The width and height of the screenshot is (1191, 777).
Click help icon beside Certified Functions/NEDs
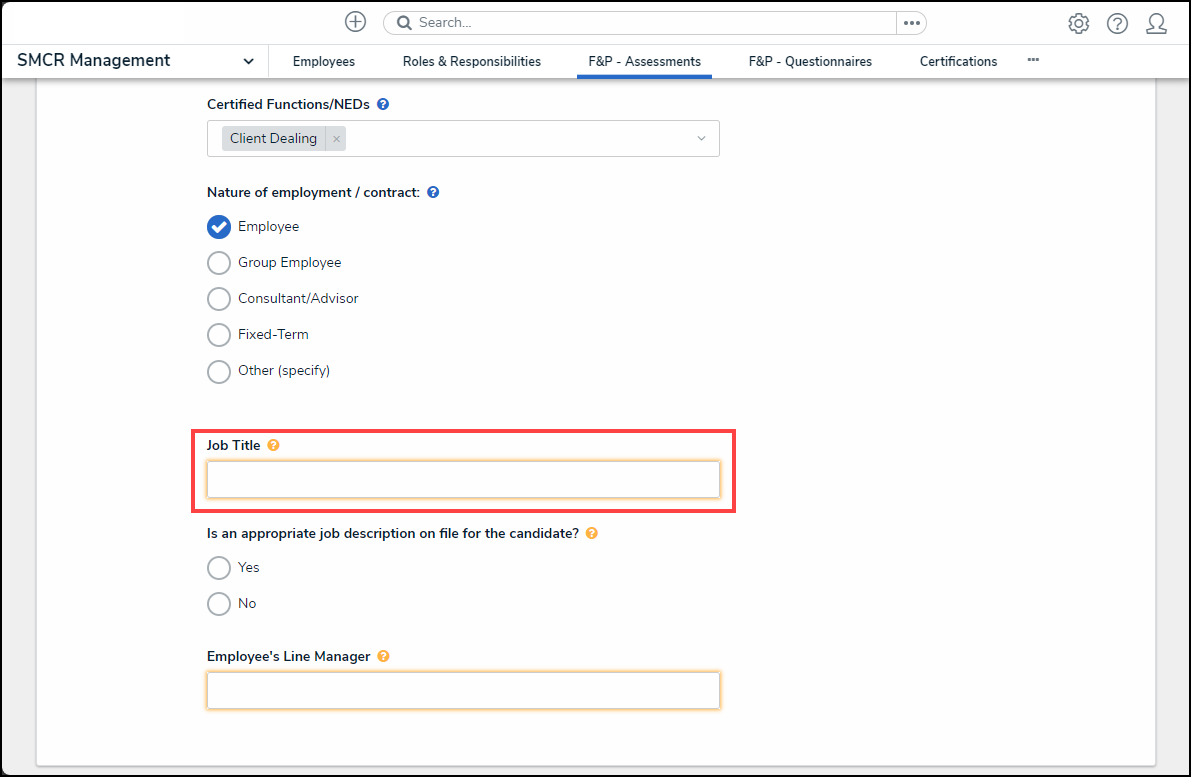[x=383, y=104]
